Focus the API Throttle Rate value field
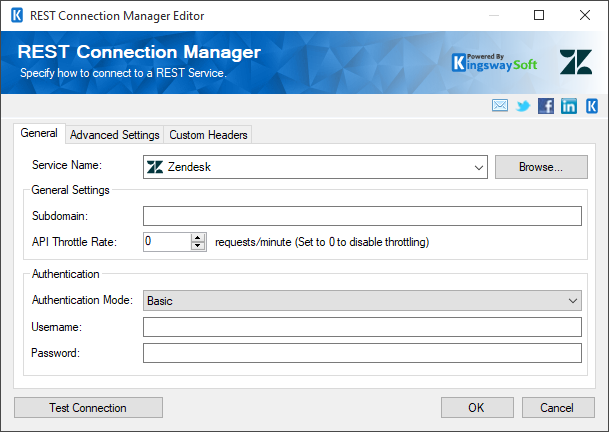The image size is (609, 432). [167, 242]
